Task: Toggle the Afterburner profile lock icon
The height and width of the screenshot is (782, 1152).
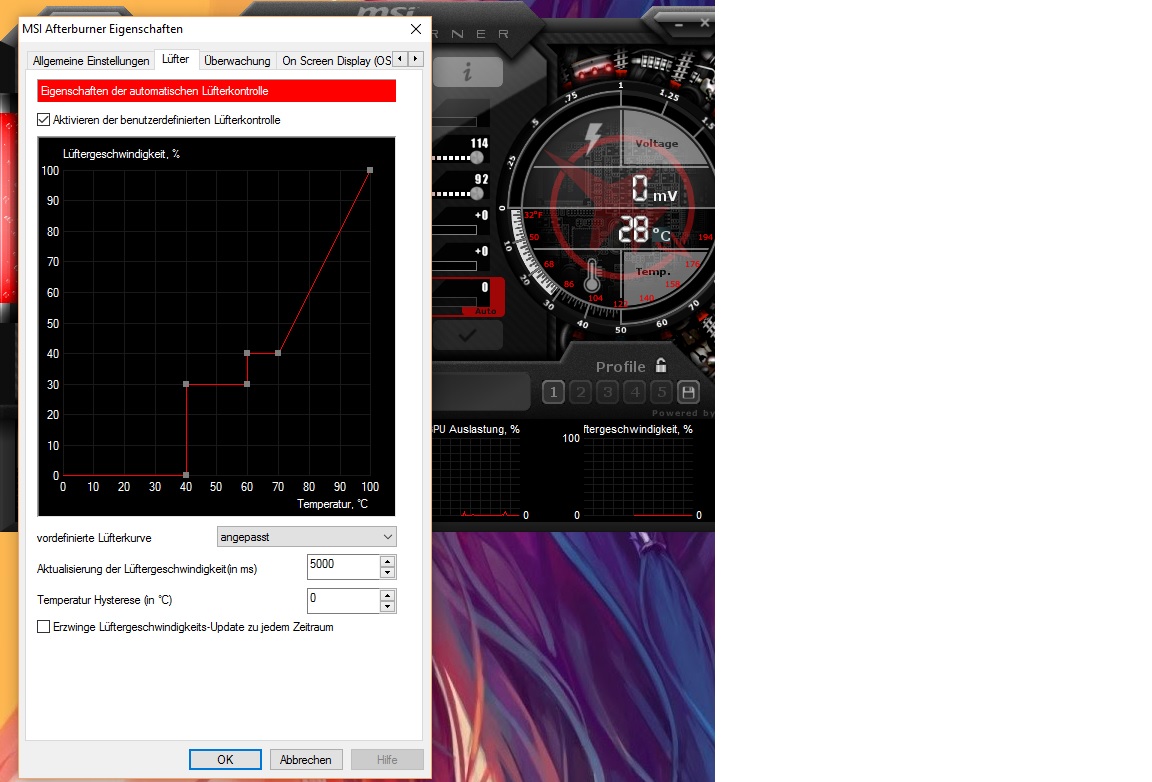Action: point(660,365)
